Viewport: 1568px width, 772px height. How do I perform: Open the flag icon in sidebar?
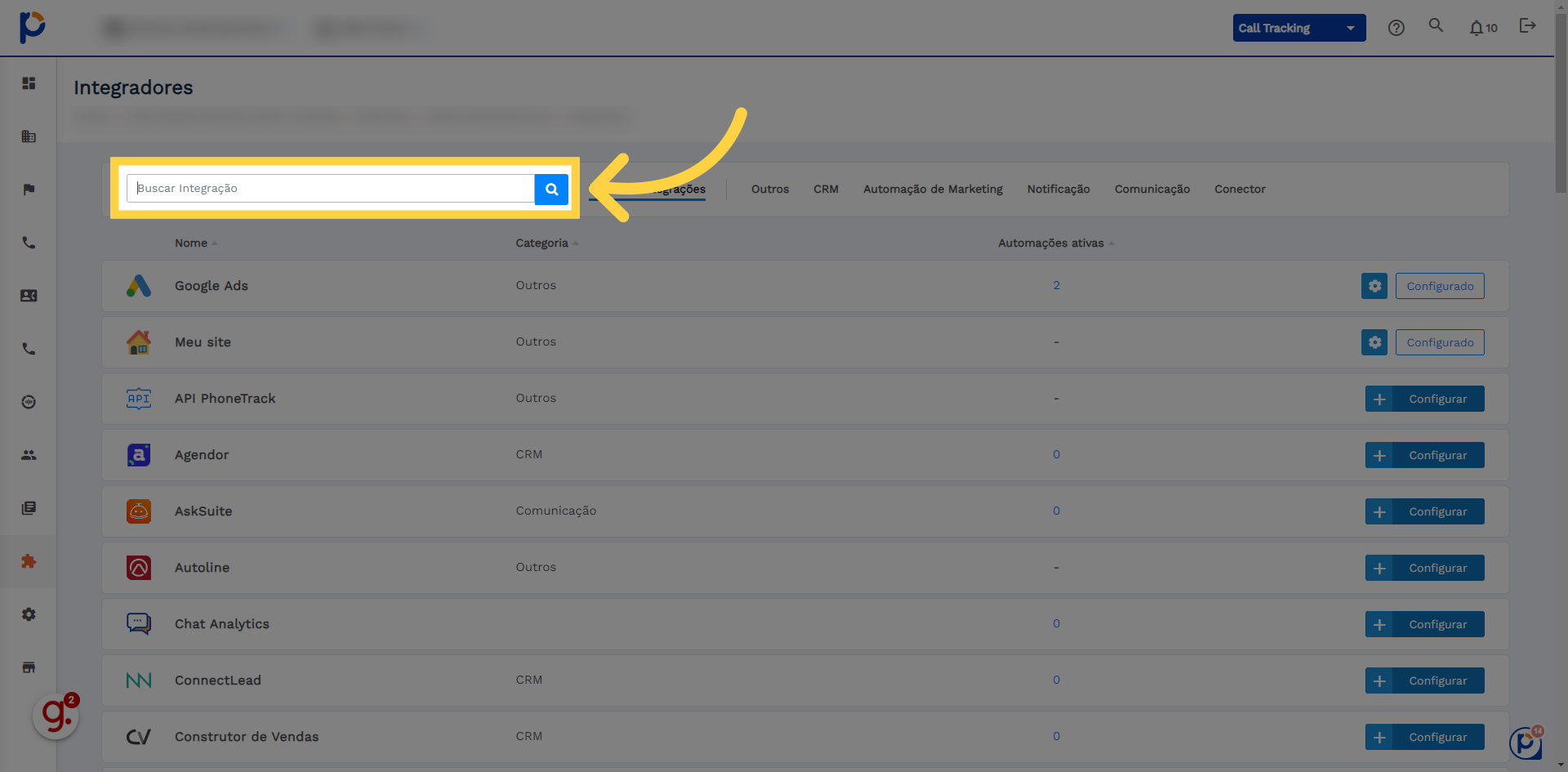click(29, 190)
